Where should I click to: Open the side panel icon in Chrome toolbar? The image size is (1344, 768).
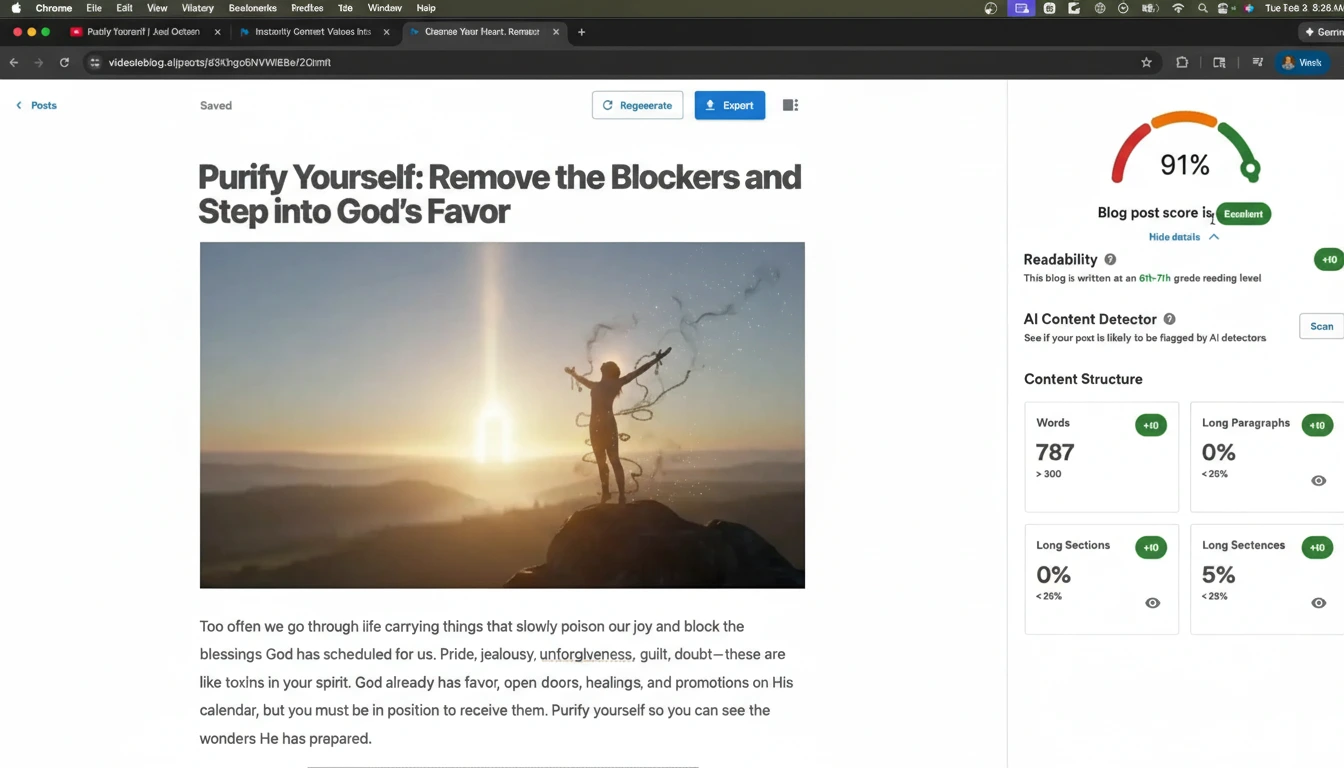coord(1219,62)
